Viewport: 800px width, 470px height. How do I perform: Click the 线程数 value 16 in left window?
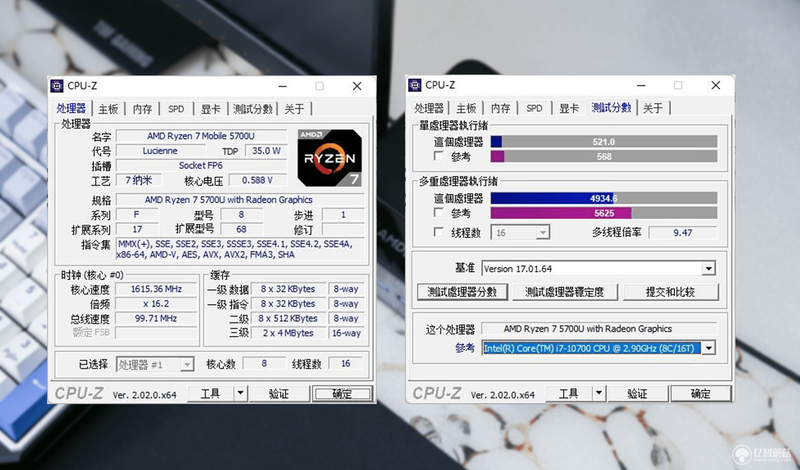pyautogui.click(x=345, y=363)
